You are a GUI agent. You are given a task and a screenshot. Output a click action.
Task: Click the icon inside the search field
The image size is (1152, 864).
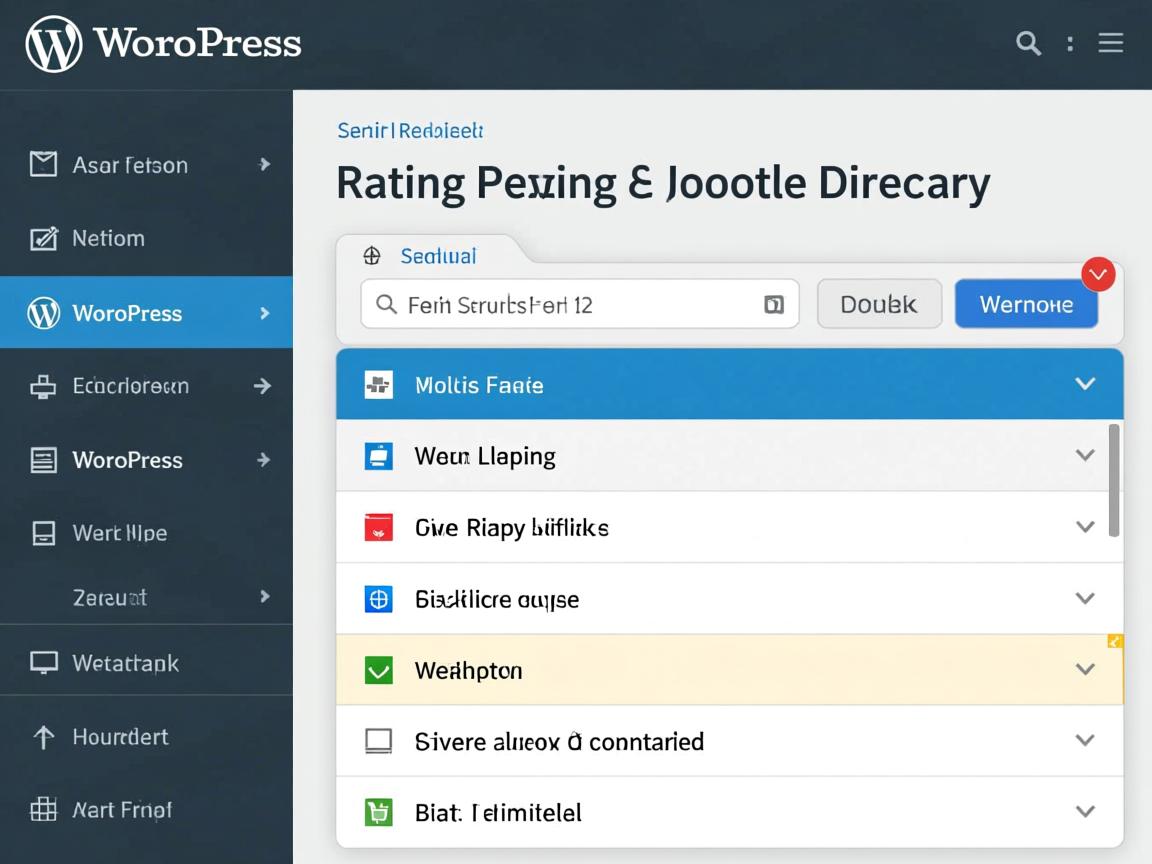pos(773,305)
